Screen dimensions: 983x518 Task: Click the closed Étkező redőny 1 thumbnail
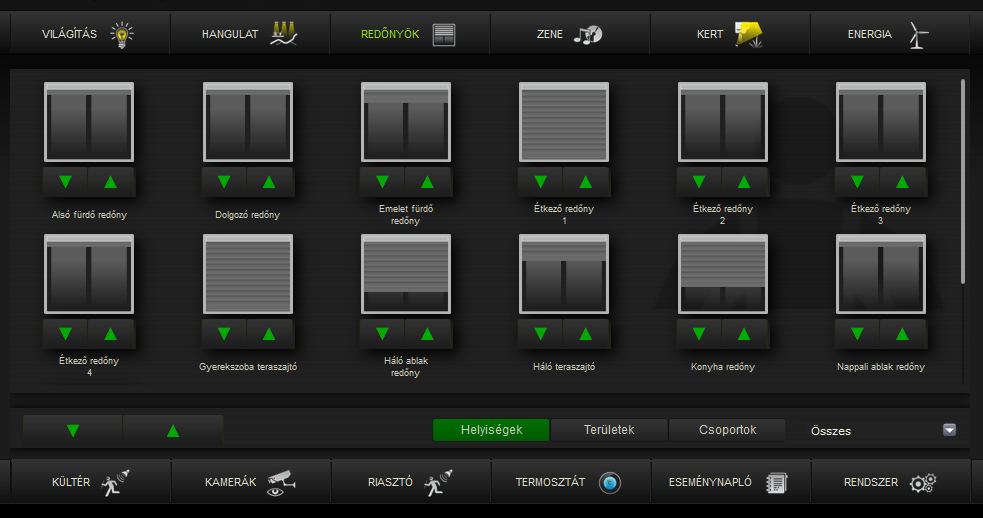564,122
